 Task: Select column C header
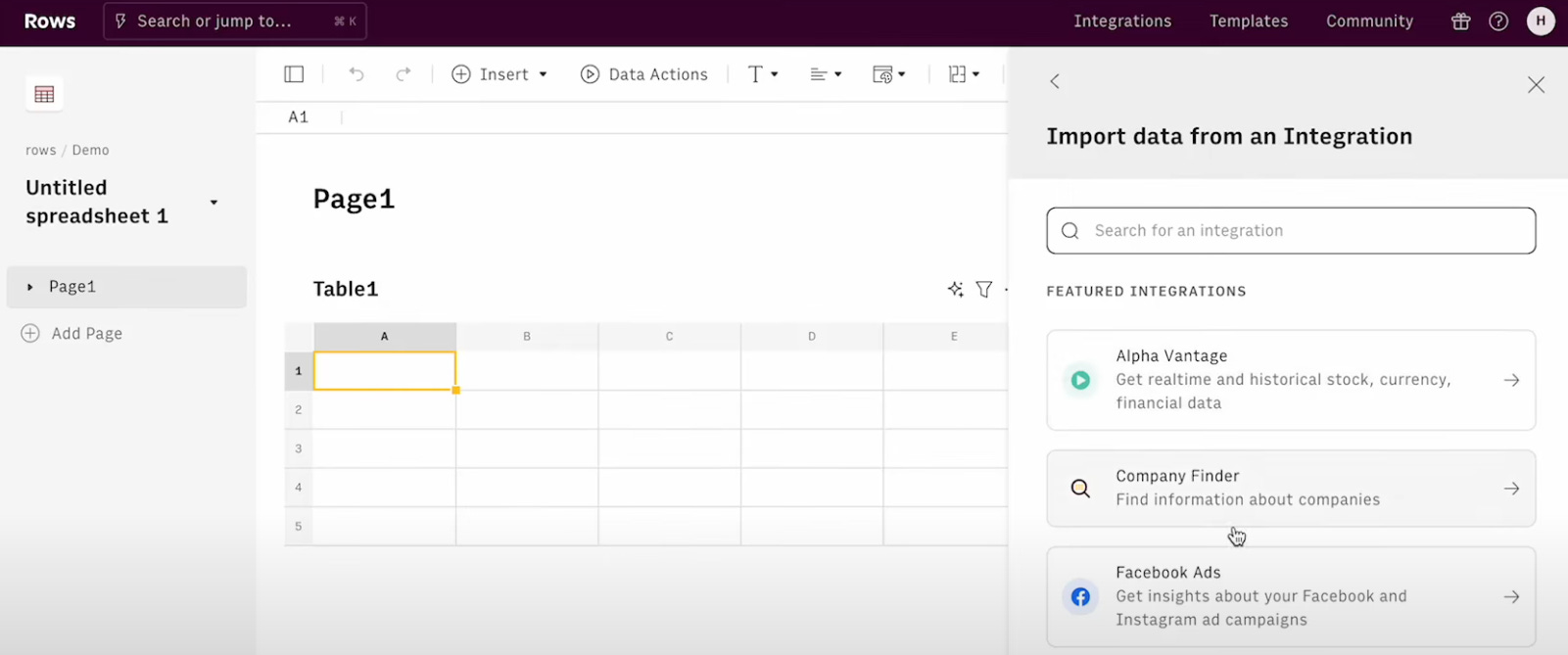pyautogui.click(x=670, y=336)
